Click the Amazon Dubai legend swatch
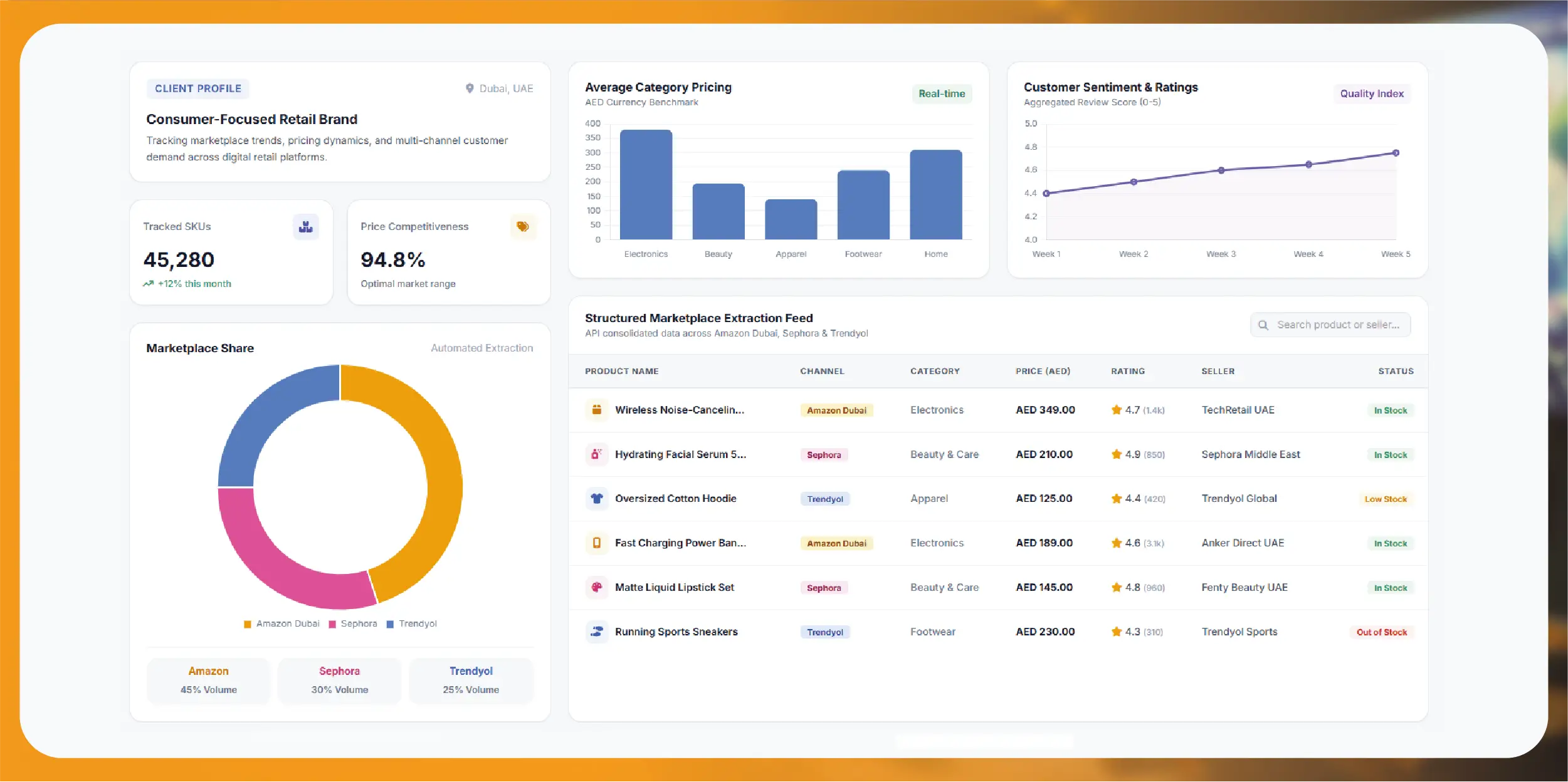Viewport: 1568px width, 782px height. [248, 624]
